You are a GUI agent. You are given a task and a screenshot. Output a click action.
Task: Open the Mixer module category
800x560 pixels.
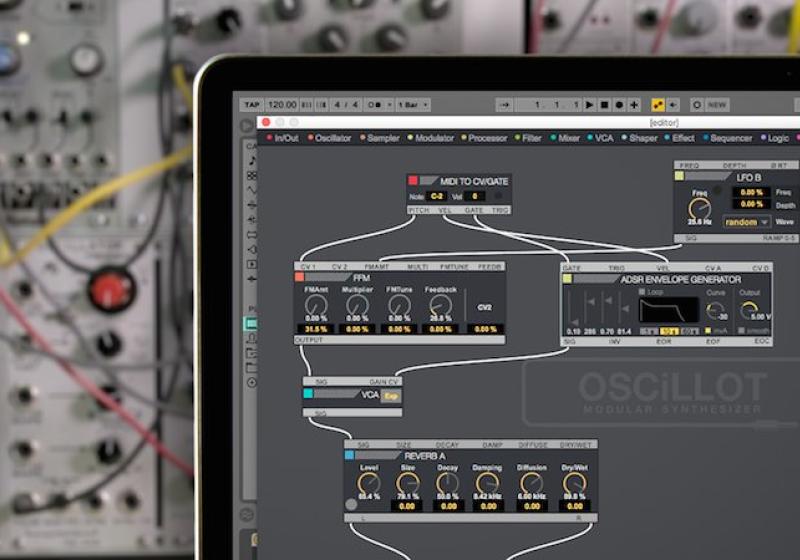tap(565, 138)
